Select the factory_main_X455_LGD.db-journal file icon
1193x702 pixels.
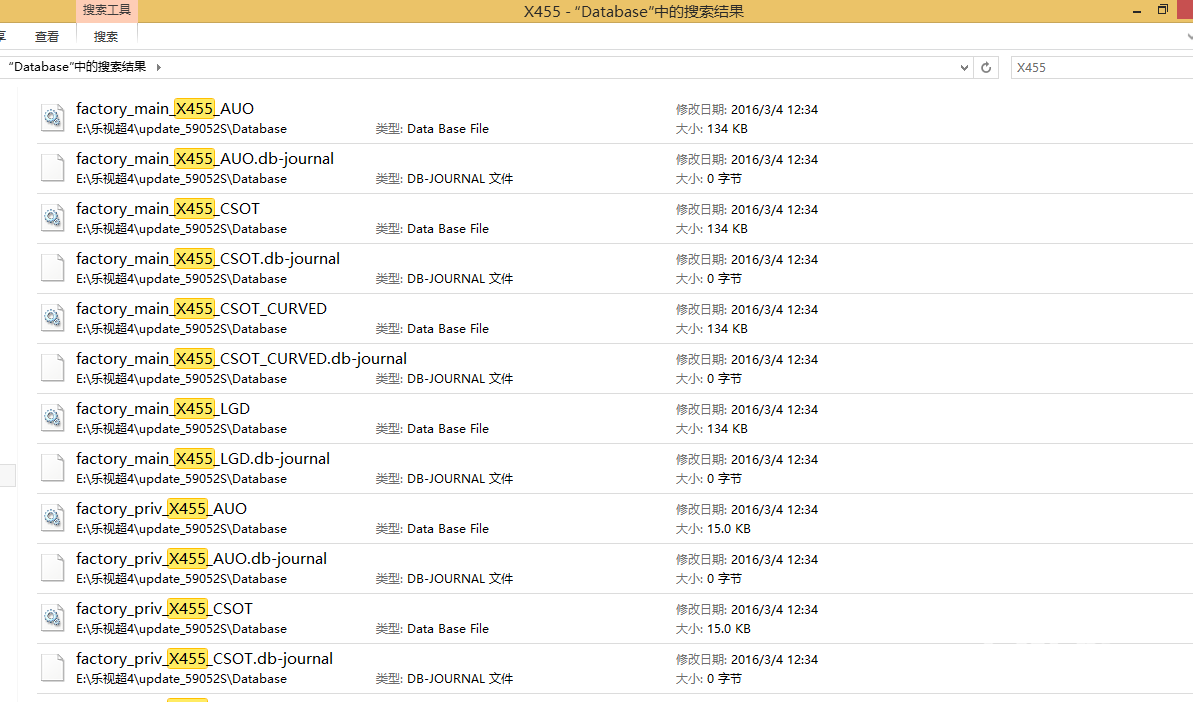point(52,469)
